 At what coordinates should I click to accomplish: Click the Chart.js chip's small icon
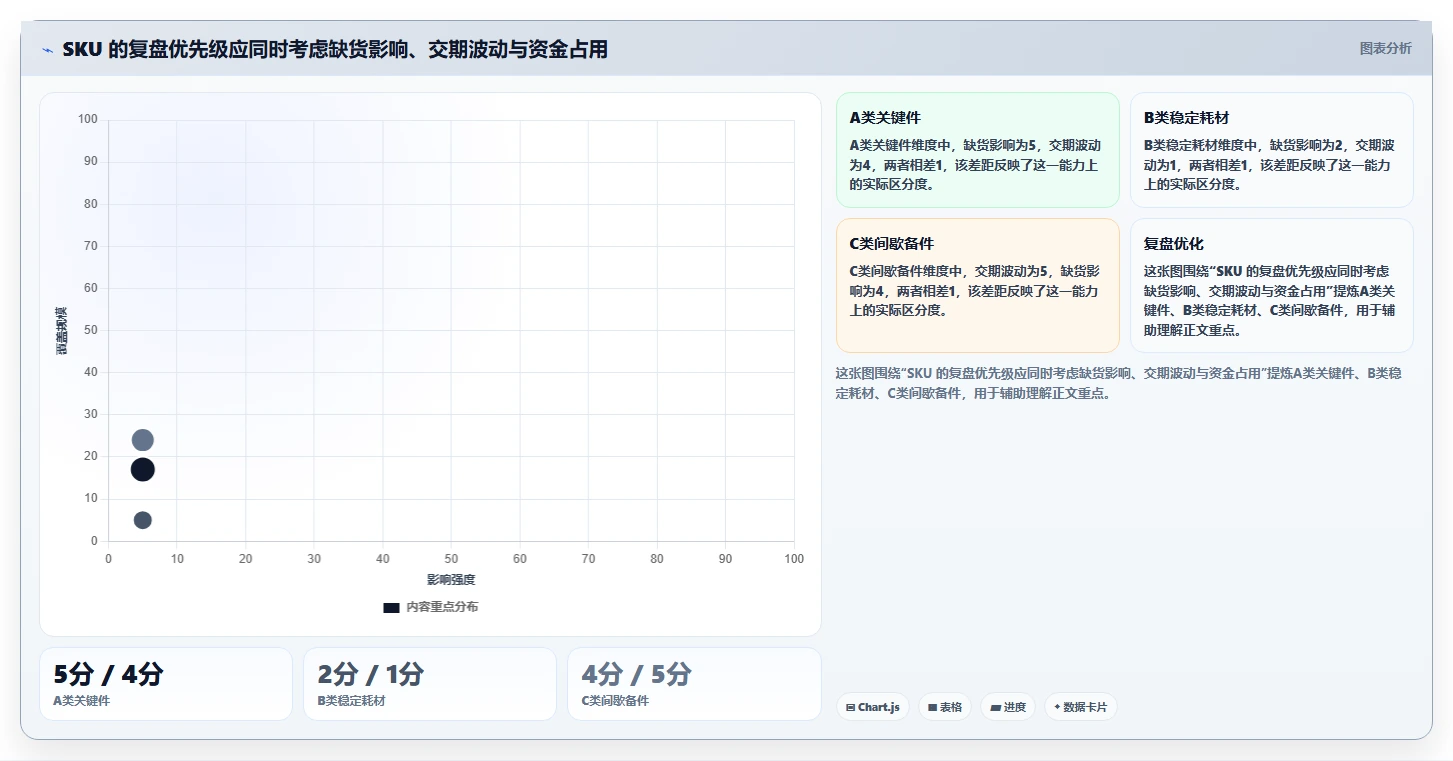[850, 707]
